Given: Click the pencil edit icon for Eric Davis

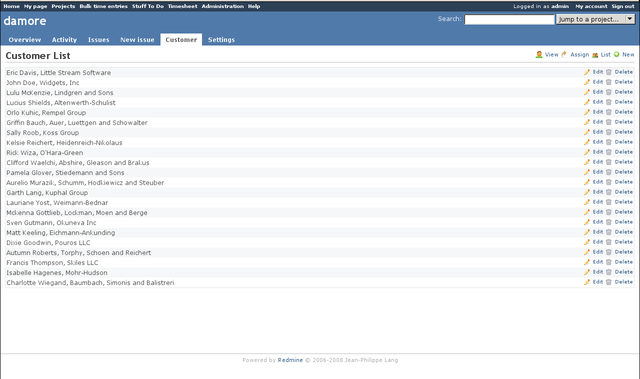Looking at the screenshot, I should point(587,72).
